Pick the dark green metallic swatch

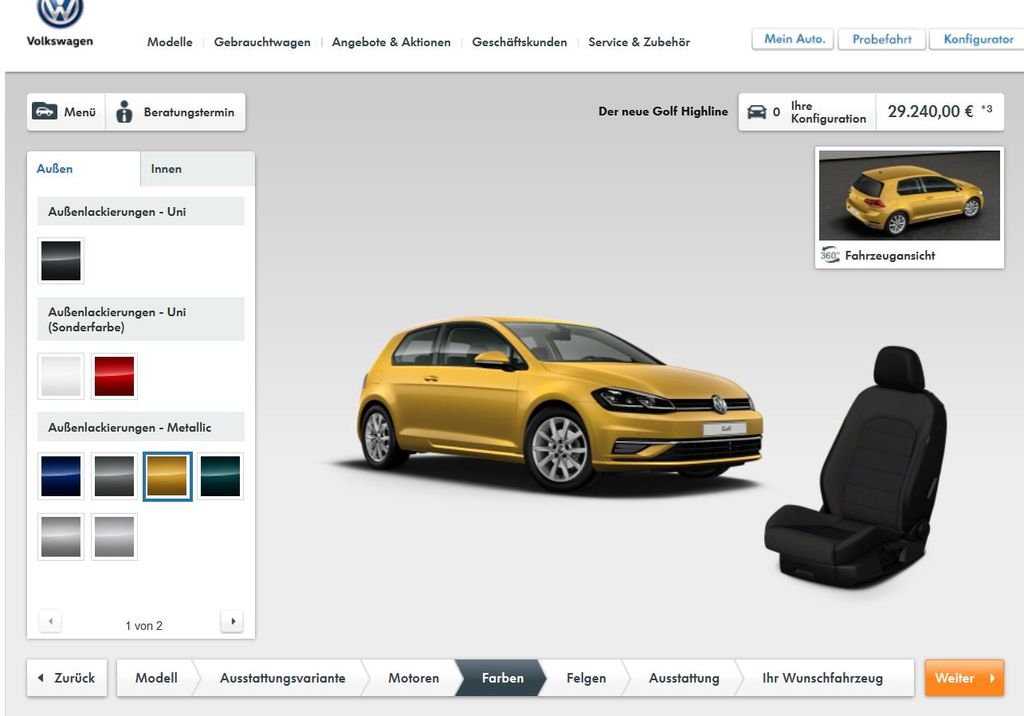click(220, 476)
